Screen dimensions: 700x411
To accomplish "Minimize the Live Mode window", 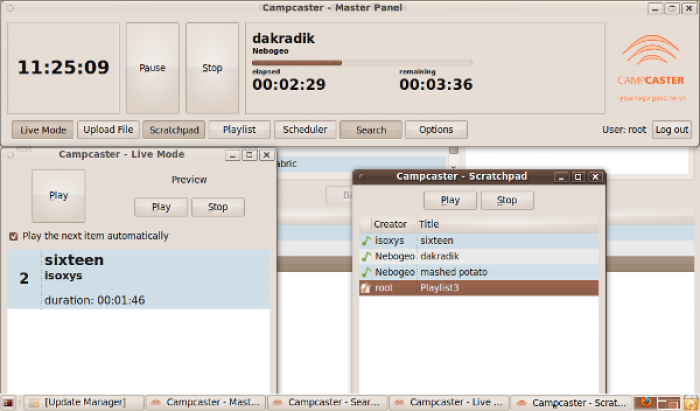I will (x=233, y=155).
